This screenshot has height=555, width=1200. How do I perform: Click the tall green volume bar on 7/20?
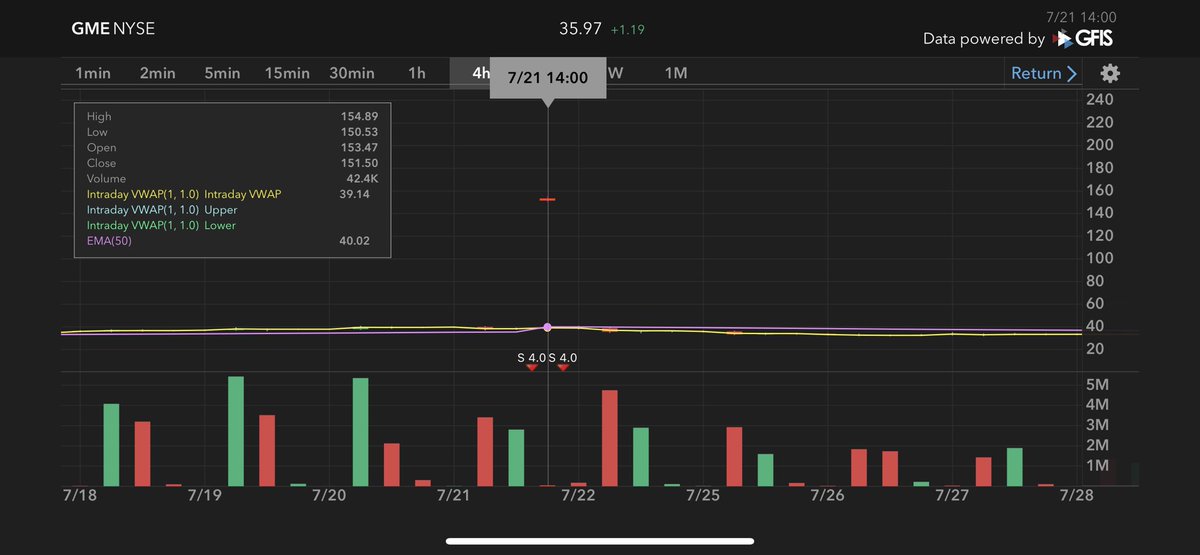point(360,432)
